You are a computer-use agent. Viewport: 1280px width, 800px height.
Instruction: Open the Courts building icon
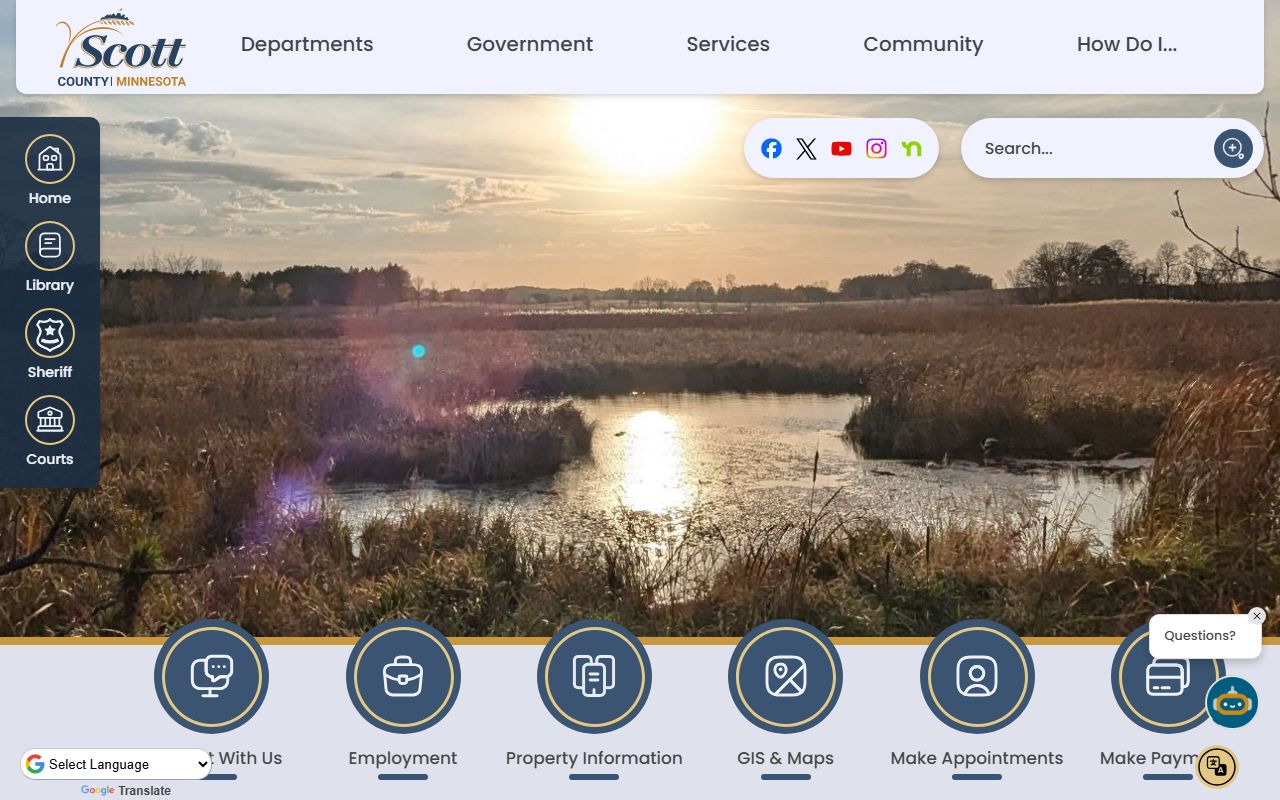pos(50,420)
